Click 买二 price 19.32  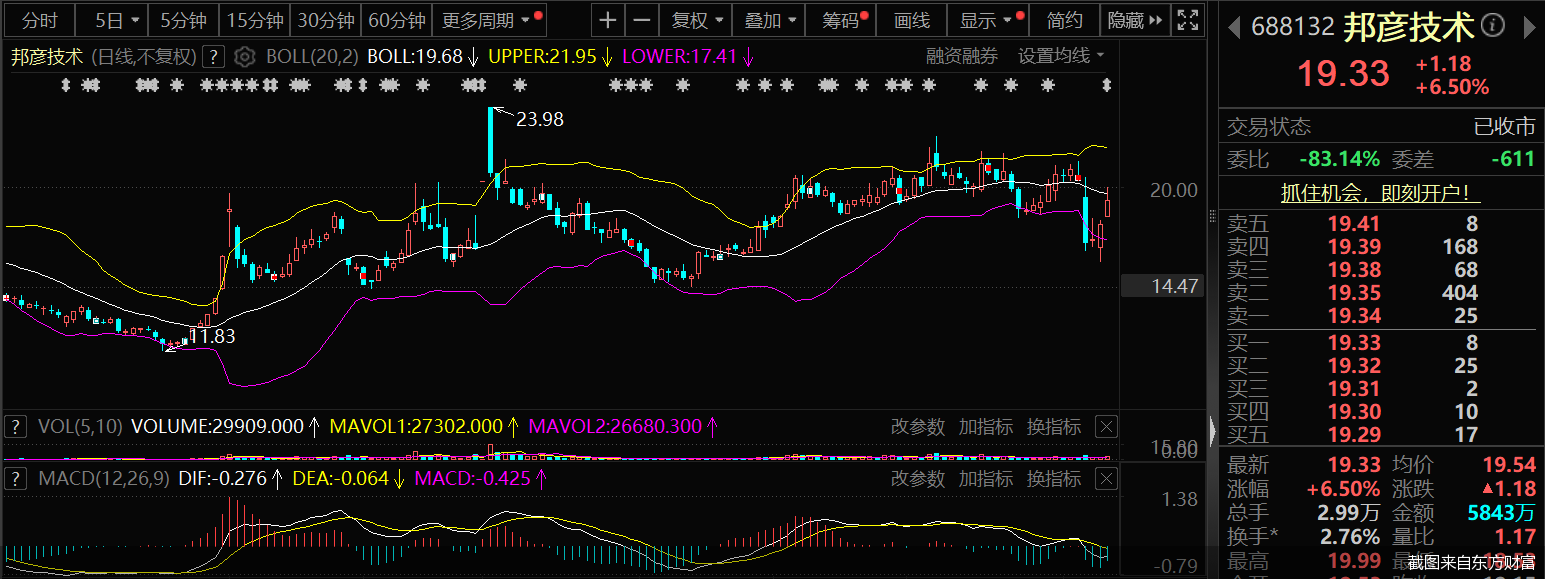coord(1354,366)
